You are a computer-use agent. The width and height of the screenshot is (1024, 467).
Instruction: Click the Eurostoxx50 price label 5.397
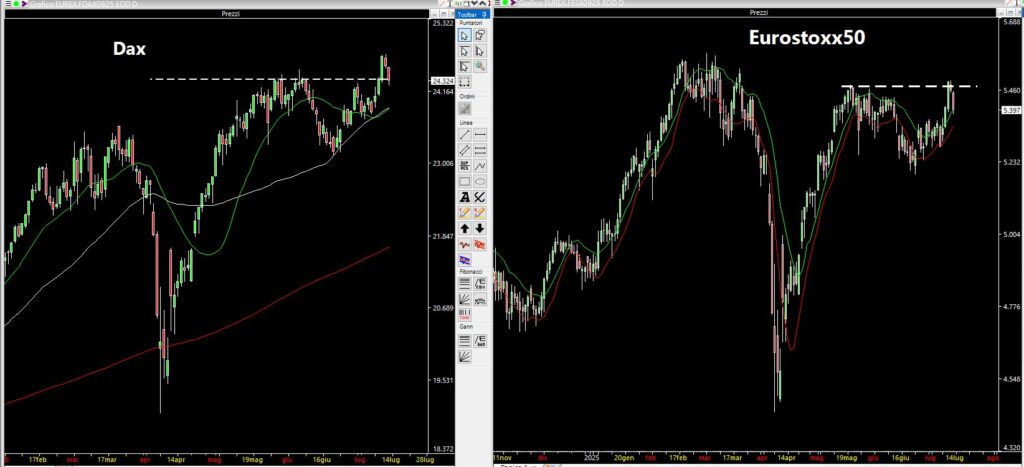1009,110
